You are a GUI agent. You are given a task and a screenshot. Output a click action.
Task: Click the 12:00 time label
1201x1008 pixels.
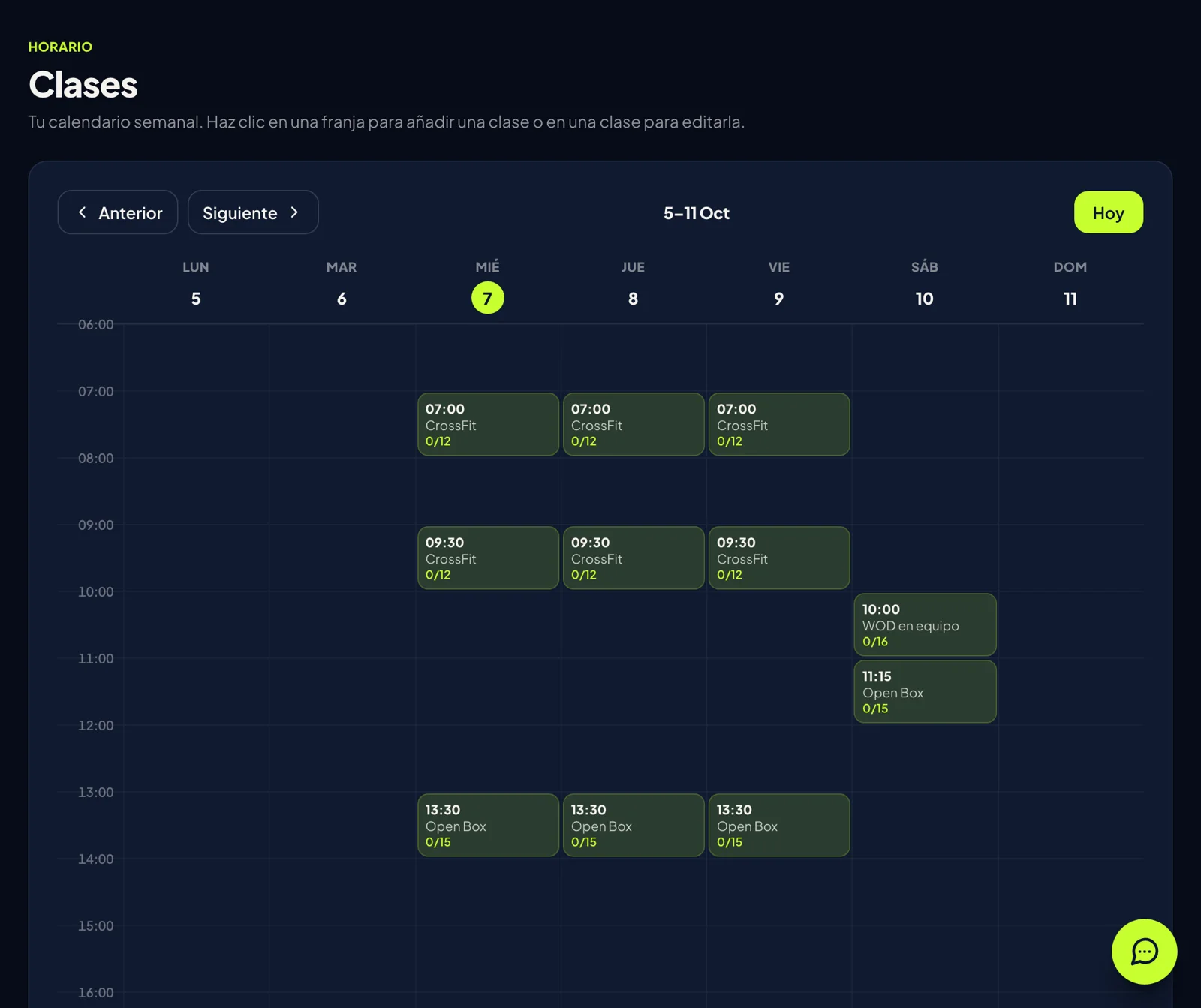tap(96, 725)
